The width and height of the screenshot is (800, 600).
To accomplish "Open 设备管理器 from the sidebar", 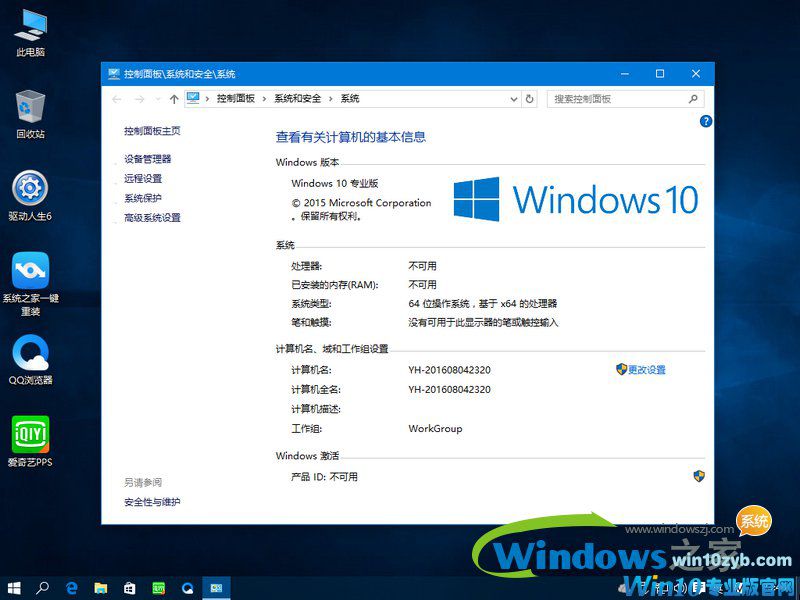I will click(146, 160).
